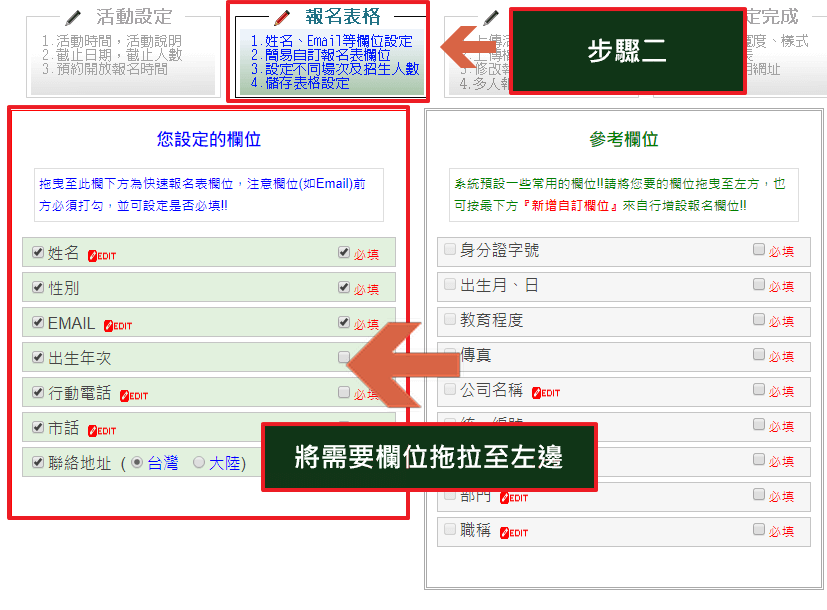
Task: Select the 大陸 radio button
Action: click(199, 462)
